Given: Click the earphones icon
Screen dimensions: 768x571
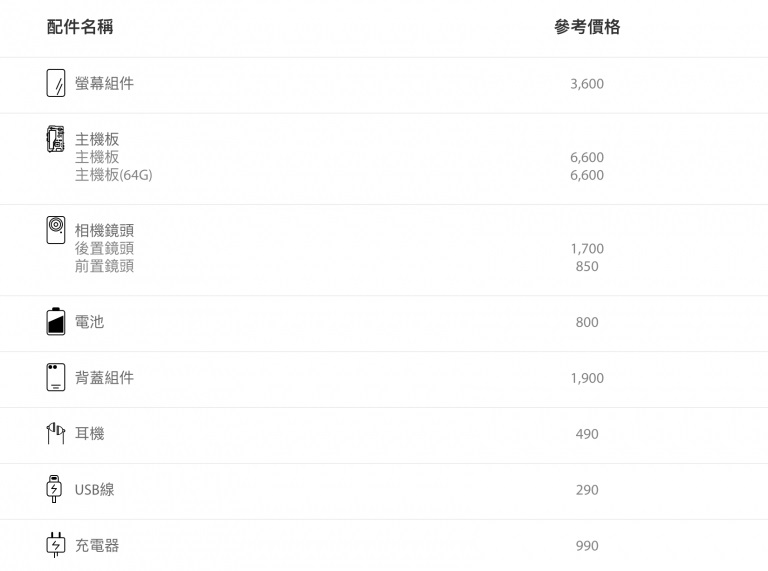Looking at the screenshot, I should point(56,433).
